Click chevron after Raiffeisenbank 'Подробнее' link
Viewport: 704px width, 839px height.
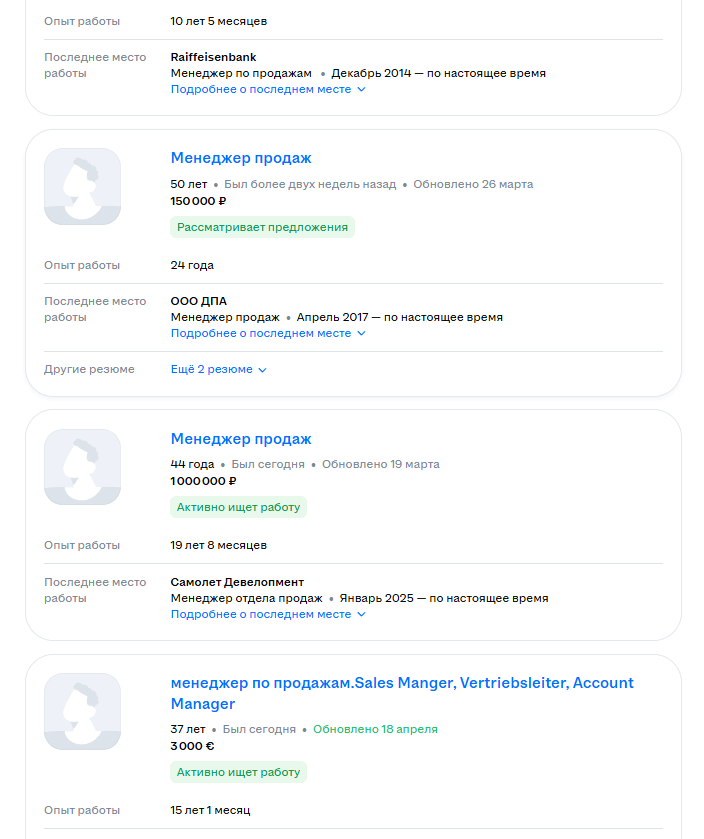click(x=362, y=90)
